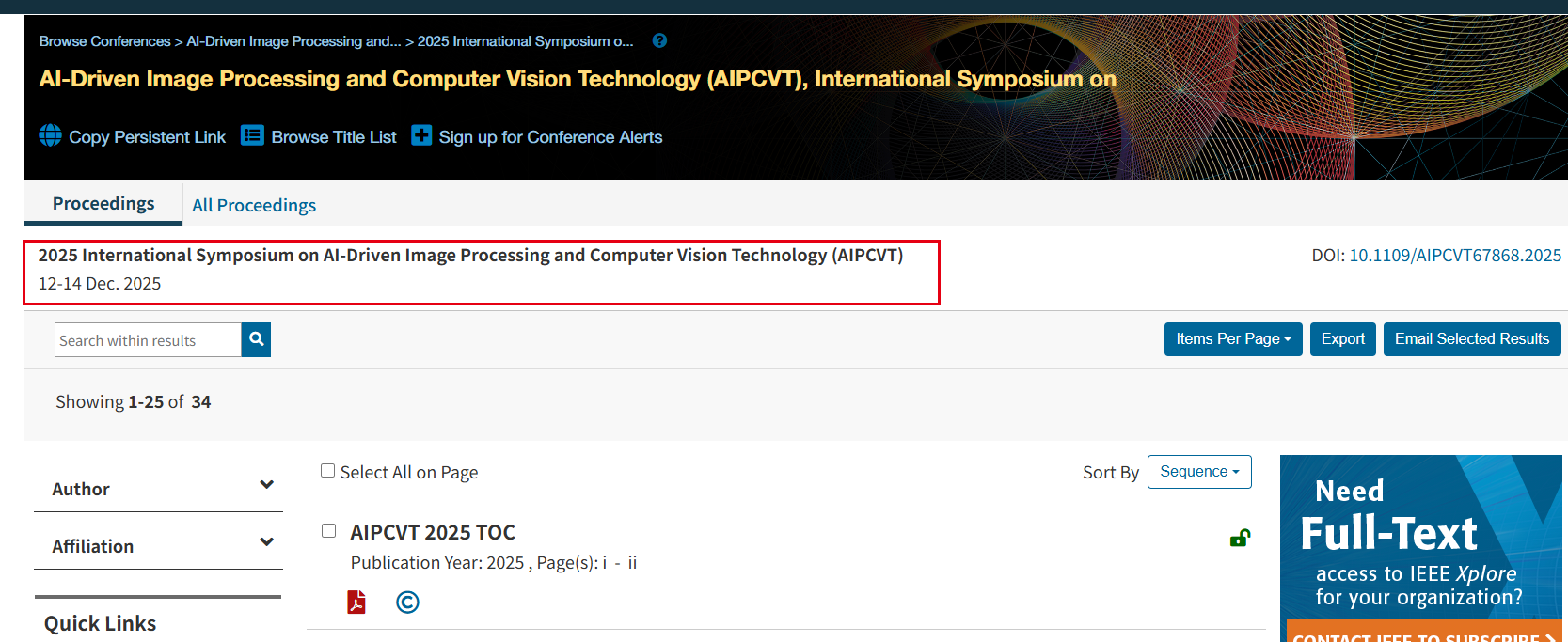Screen dimensions: 1568x642
Task: Open the Items Per Page dropdown
Action: click(x=1232, y=339)
